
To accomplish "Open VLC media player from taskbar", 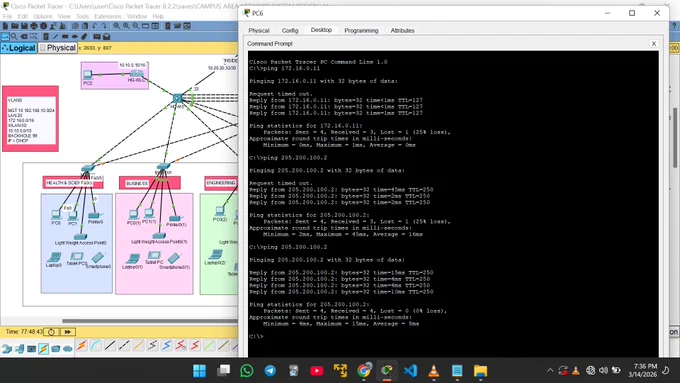I will 433,371.
